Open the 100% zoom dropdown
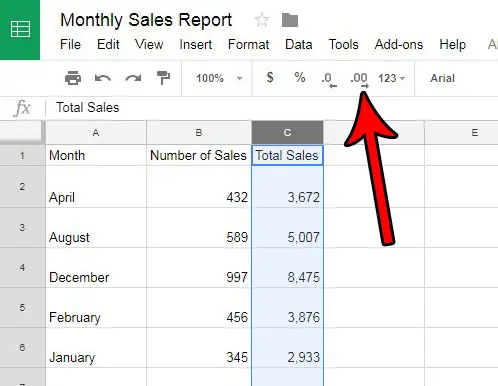This screenshot has height=386, width=498. [219, 78]
